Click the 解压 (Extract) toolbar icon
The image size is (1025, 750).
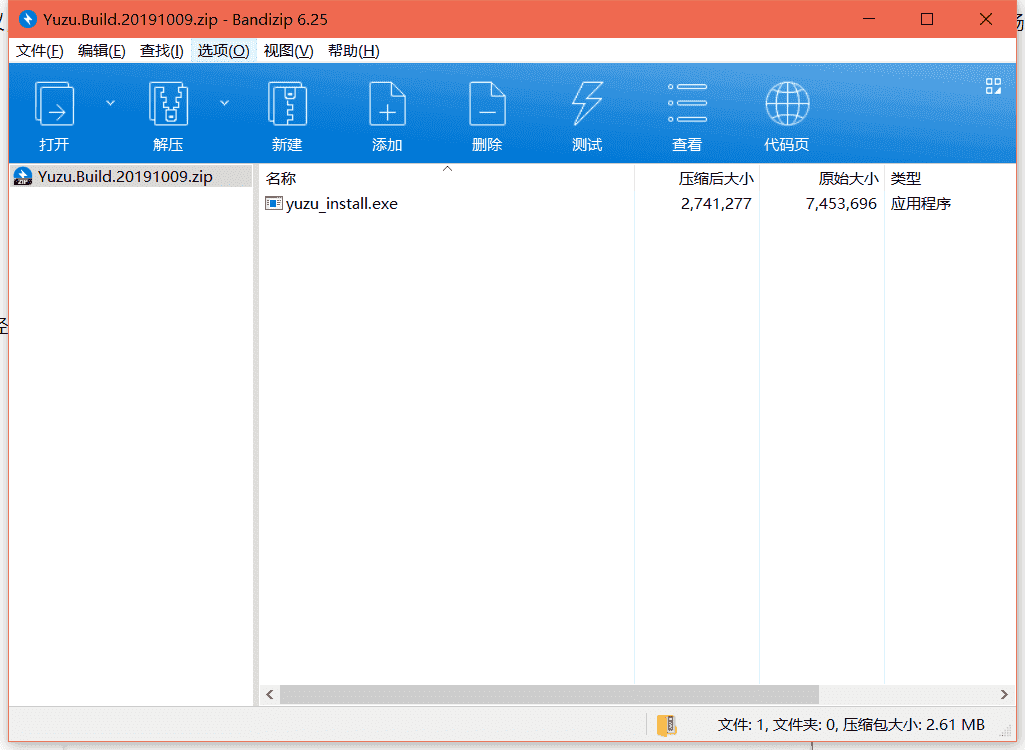click(169, 104)
